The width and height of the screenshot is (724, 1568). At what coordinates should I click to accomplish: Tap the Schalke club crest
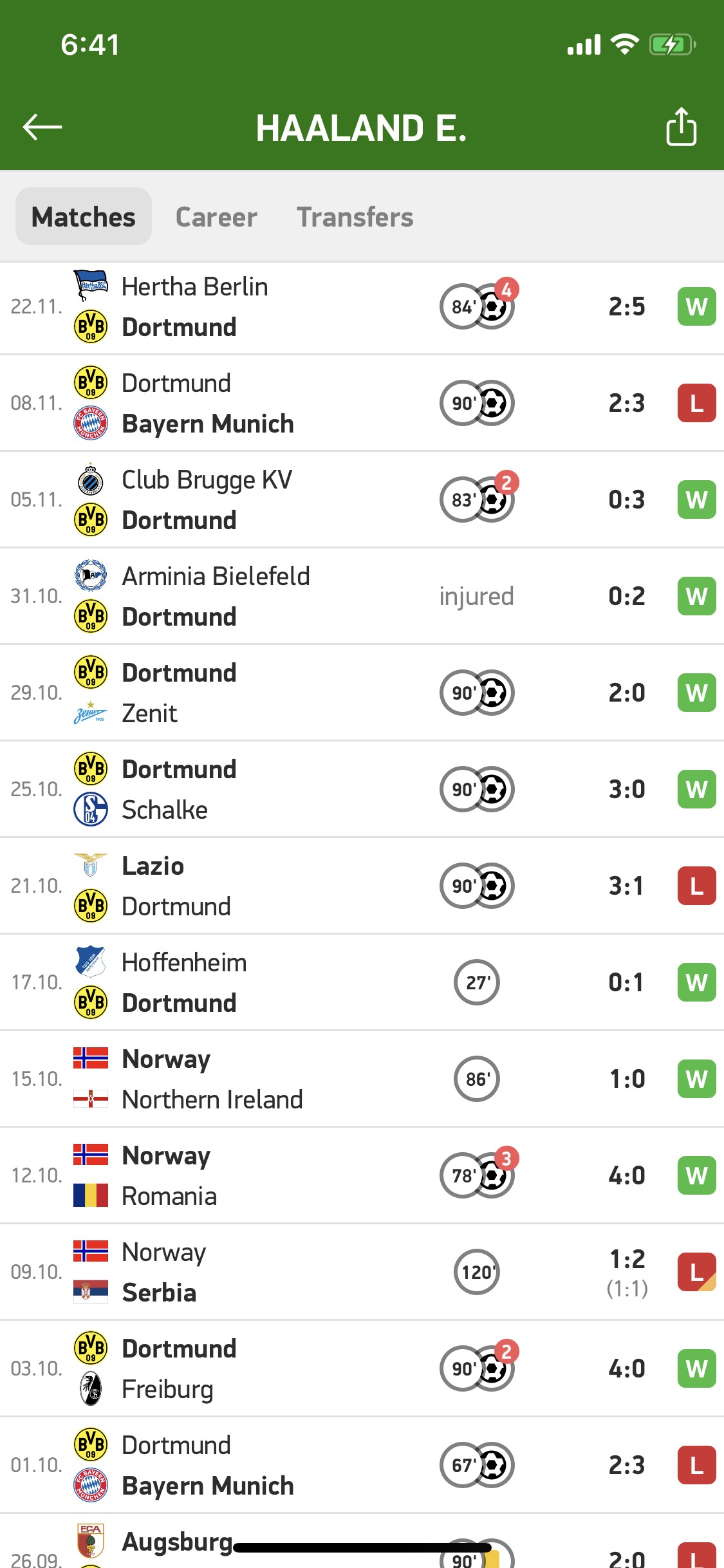pos(91,809)
